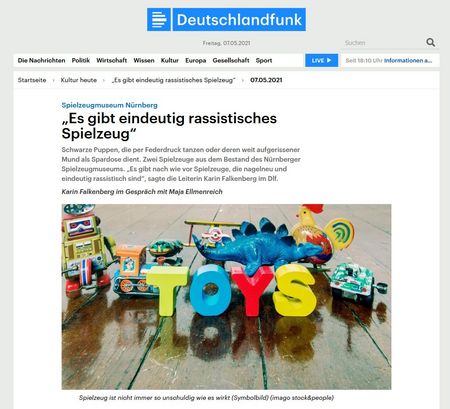This screenshot has width=450, height=409.
Task: Click the Deutschlandfunk logo icon
Action: point(159,20)
